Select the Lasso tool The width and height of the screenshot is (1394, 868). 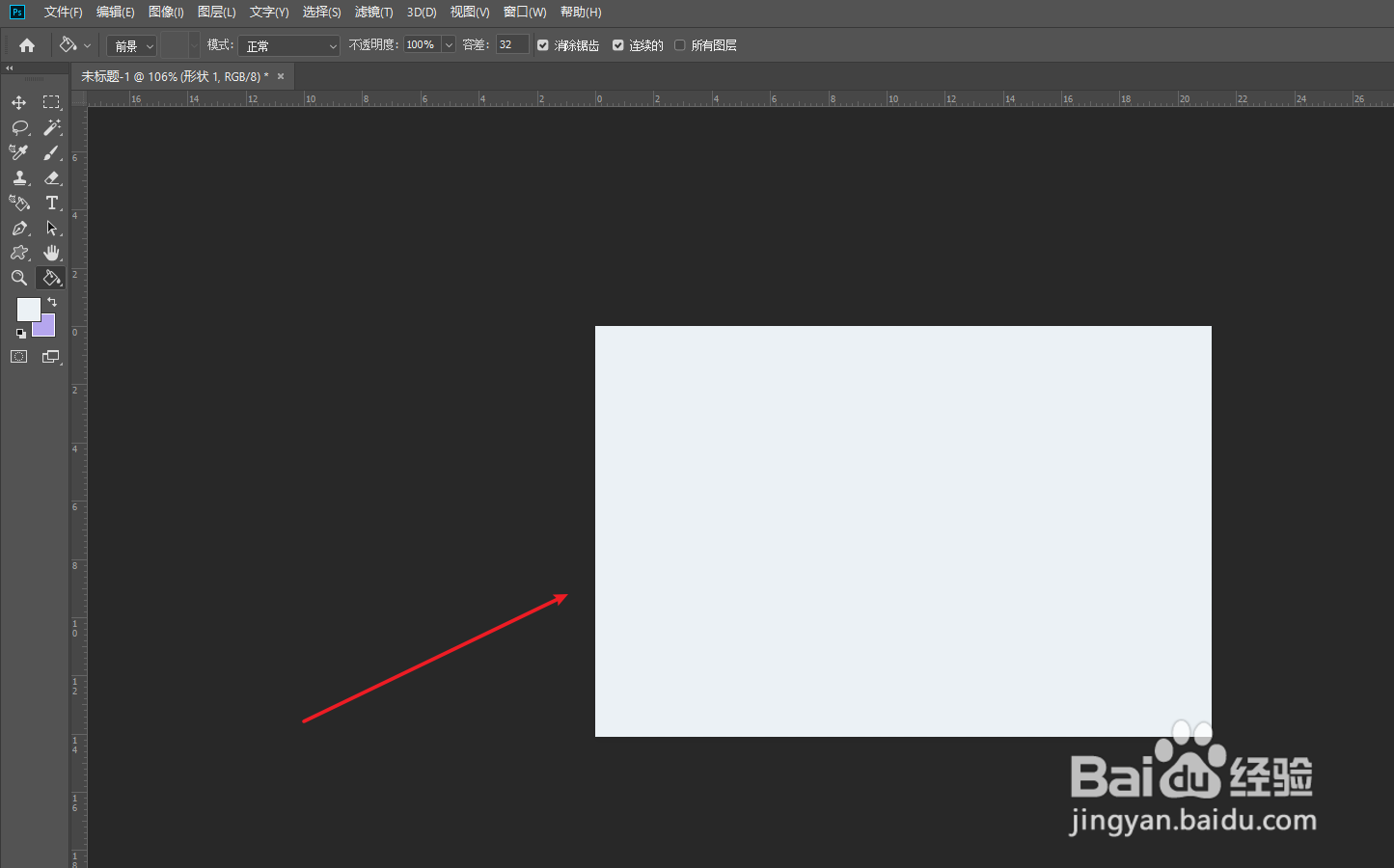[19, 127]
